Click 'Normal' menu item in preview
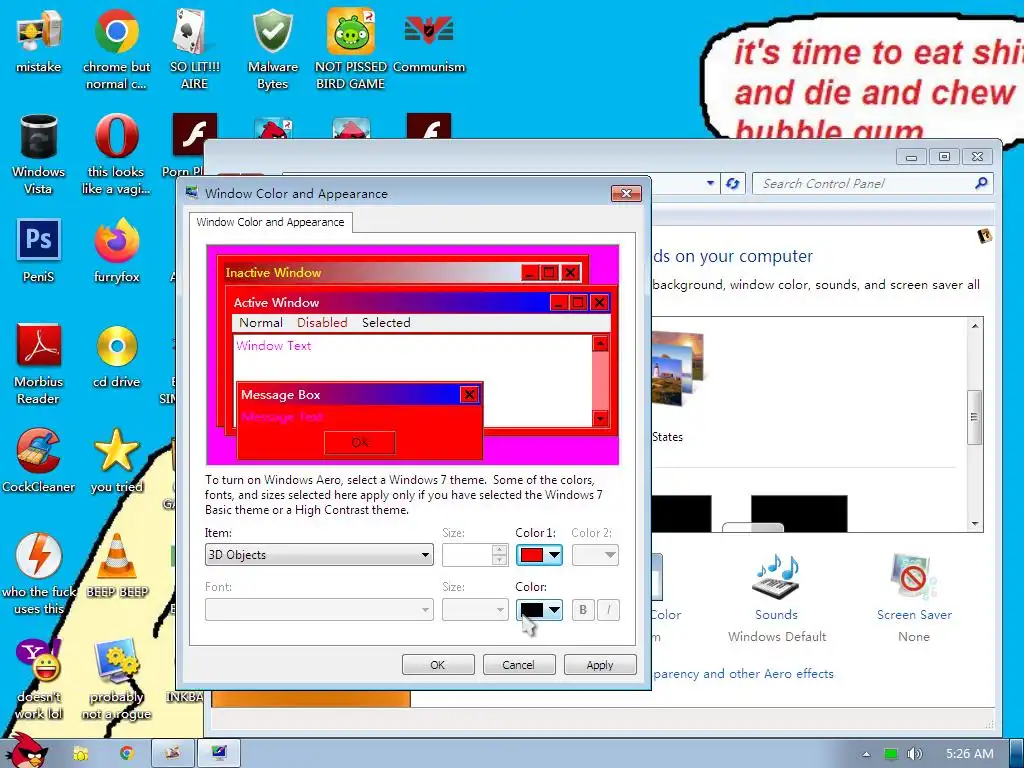Viewport: 1024px width, 768px height. coord(261,323)
